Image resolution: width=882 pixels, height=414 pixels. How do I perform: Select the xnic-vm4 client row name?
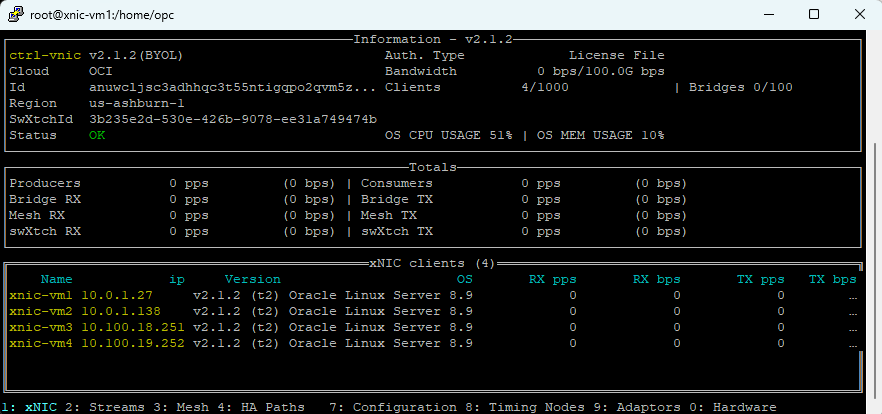click(x=40, y=343)
